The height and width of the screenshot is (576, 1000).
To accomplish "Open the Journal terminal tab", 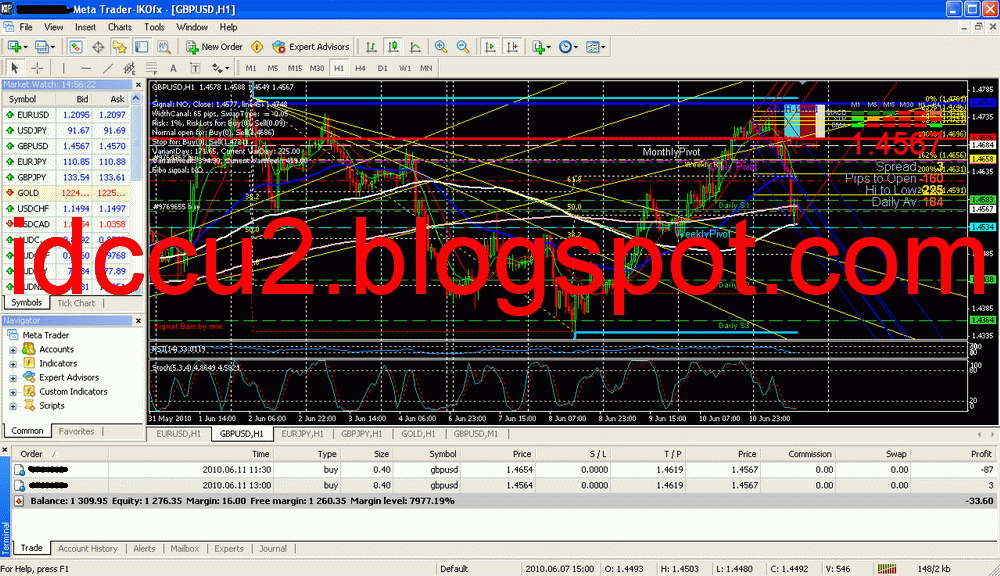I will tap(273, 549).
